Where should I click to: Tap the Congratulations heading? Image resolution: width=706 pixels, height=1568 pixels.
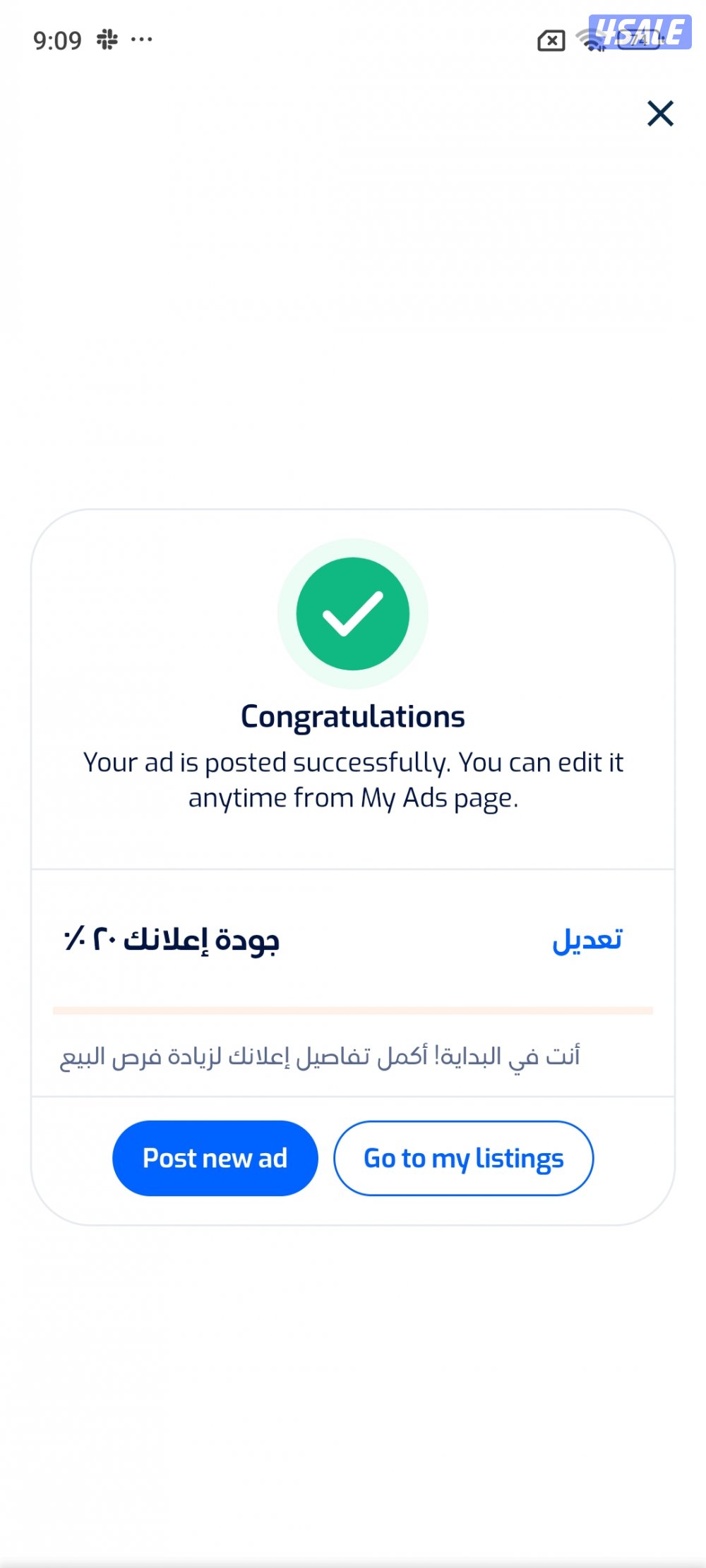coord(353,716)
